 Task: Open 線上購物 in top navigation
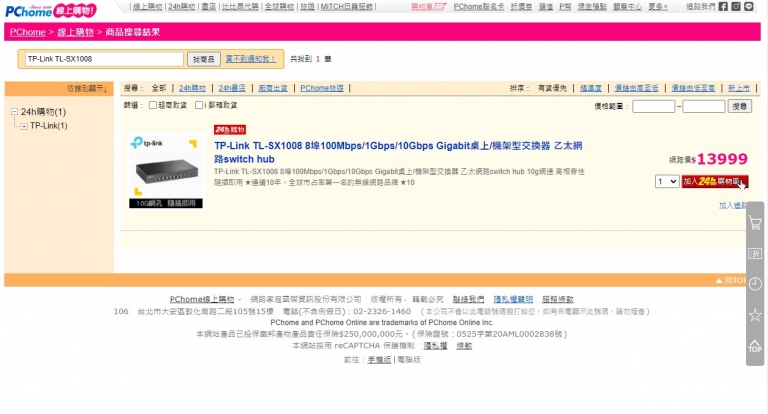(x=147, y=6)
